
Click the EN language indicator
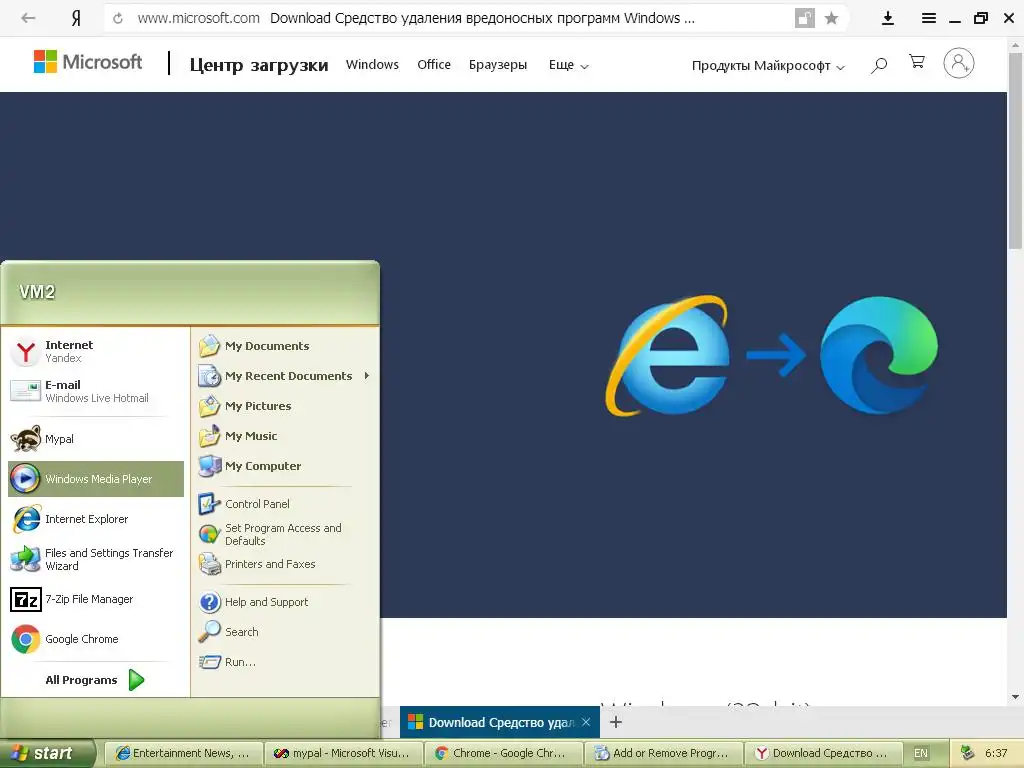coord(921,753)
